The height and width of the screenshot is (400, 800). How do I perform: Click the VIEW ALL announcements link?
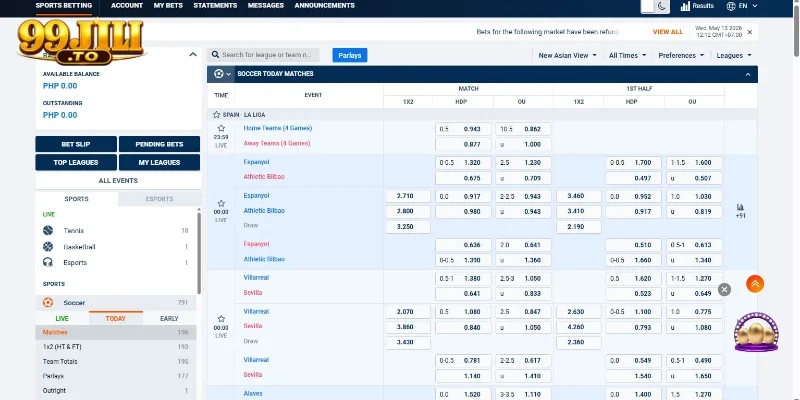(667, 32)
